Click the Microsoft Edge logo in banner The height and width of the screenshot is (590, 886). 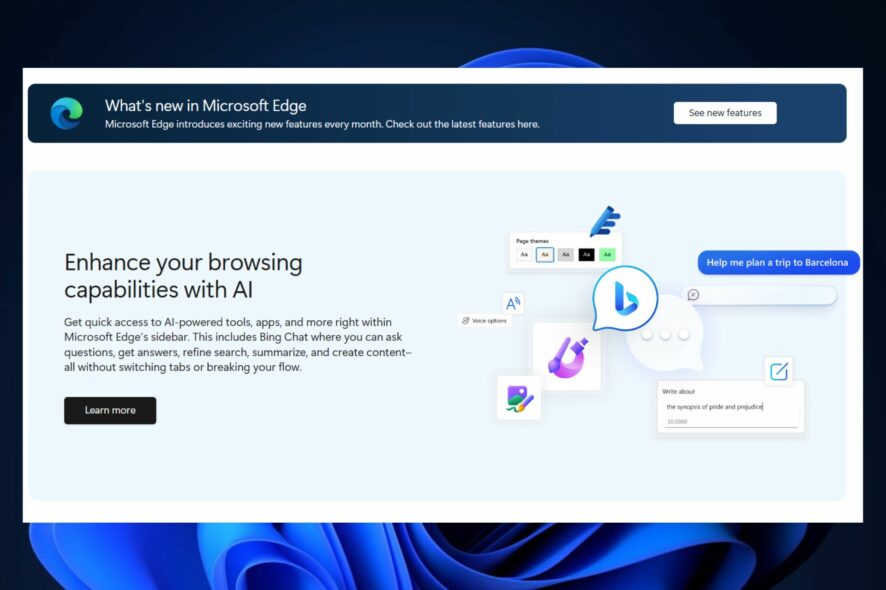(x=67, y=113)
